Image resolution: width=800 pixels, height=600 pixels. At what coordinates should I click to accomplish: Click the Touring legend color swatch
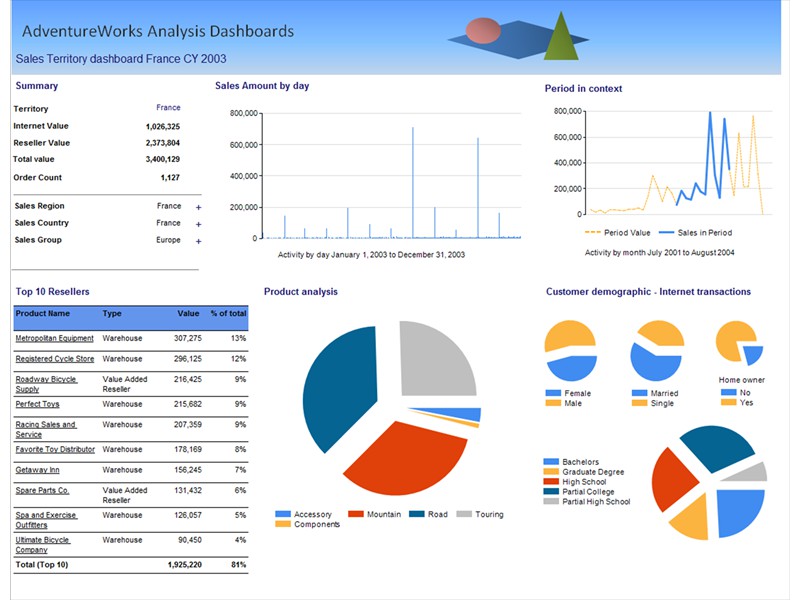click(464, 514)
